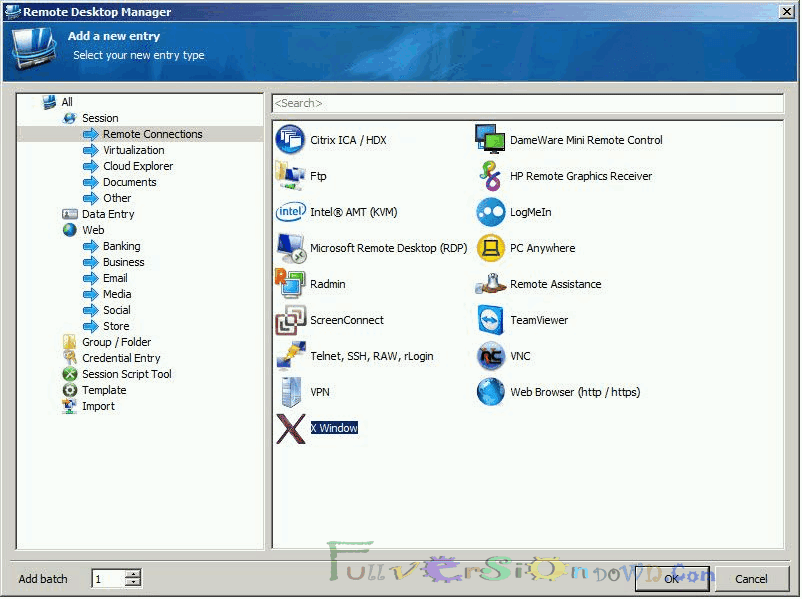Select the LogMeIn icon
Image resolution: width=802 pixels, height=599 pixels.
click(491, 212)
